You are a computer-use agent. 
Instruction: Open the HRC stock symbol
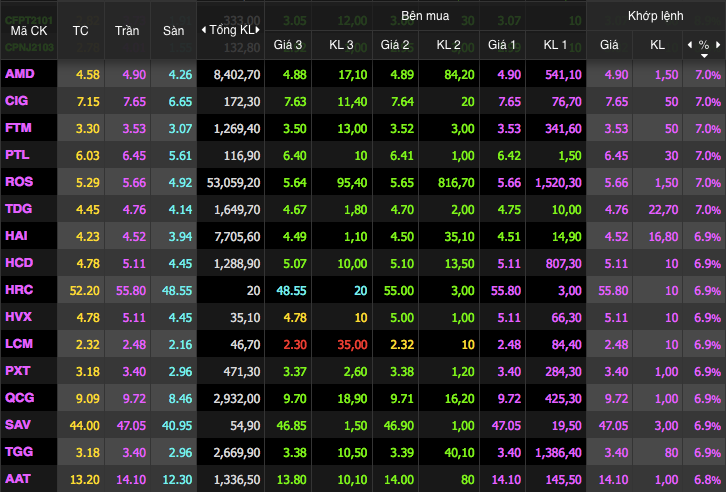tap(19, 290)
